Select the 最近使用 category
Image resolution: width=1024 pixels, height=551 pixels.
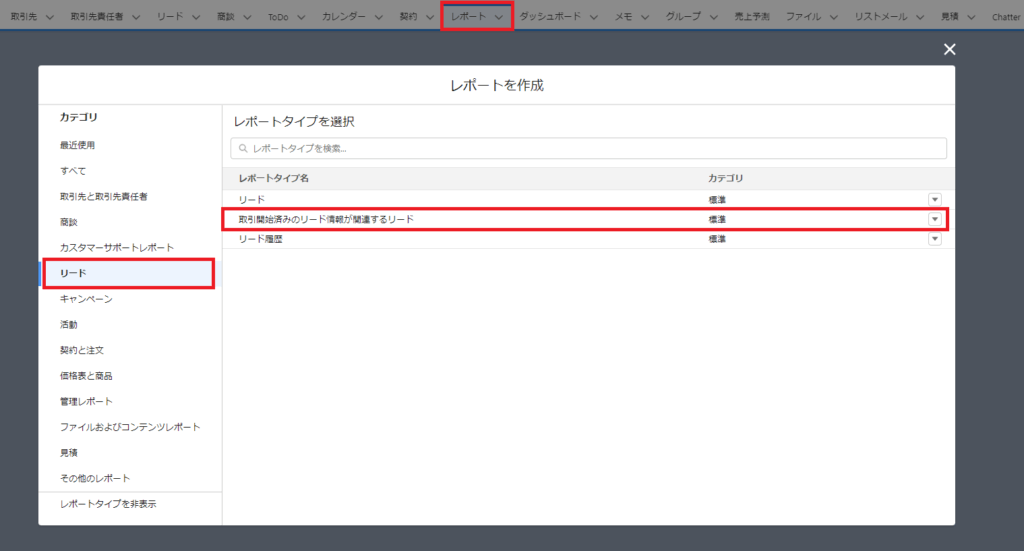click(x=77, y=145)
